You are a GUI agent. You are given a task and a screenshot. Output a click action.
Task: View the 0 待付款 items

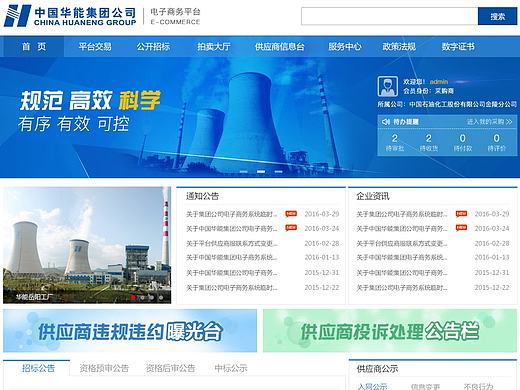(463, 142)
